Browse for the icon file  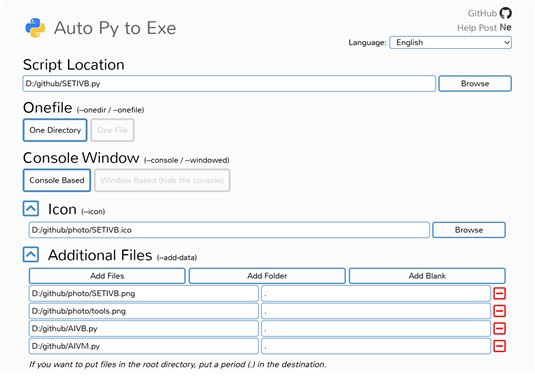[469, 230]
